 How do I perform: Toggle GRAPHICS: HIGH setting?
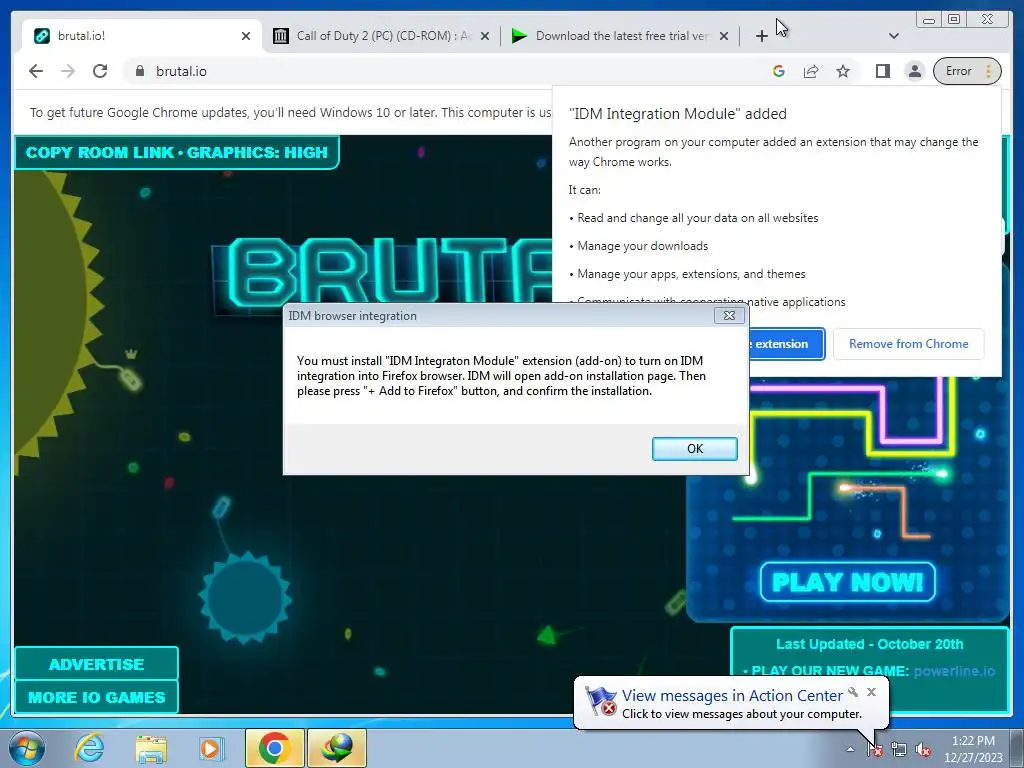tap(257, 153)
